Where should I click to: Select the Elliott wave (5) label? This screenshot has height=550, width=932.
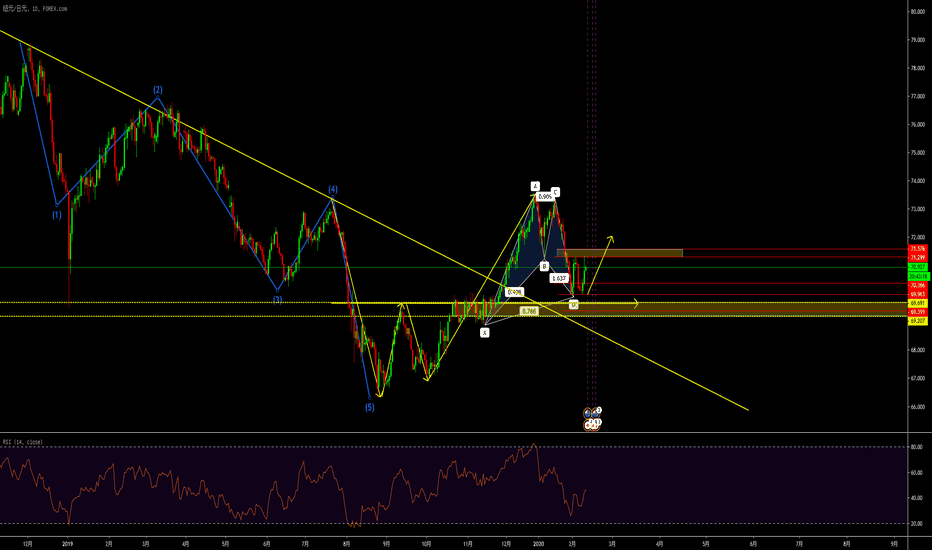pyautogui.click(x=369, y=407)
